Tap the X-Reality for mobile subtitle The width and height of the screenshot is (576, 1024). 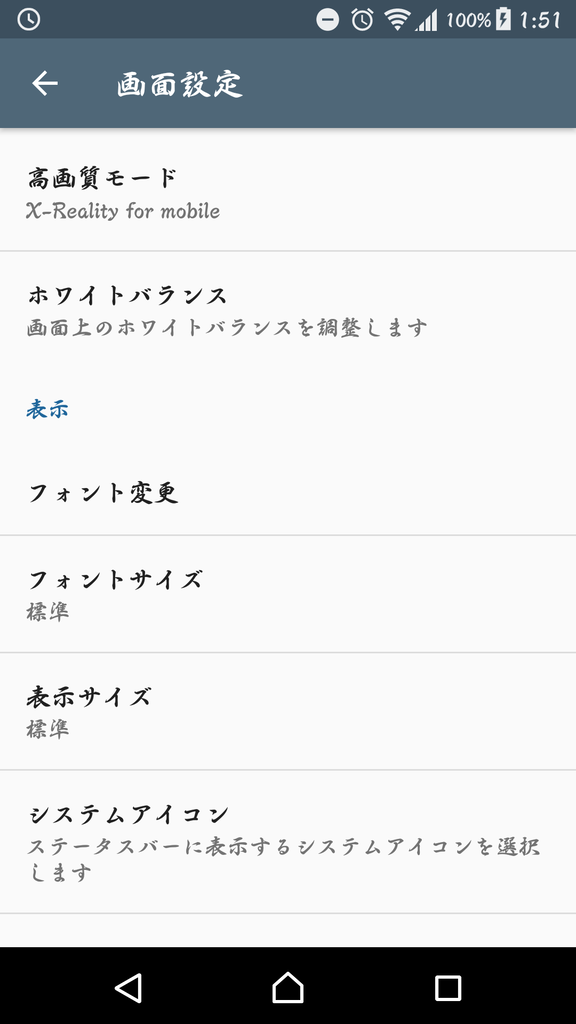(x=123, y=211)
